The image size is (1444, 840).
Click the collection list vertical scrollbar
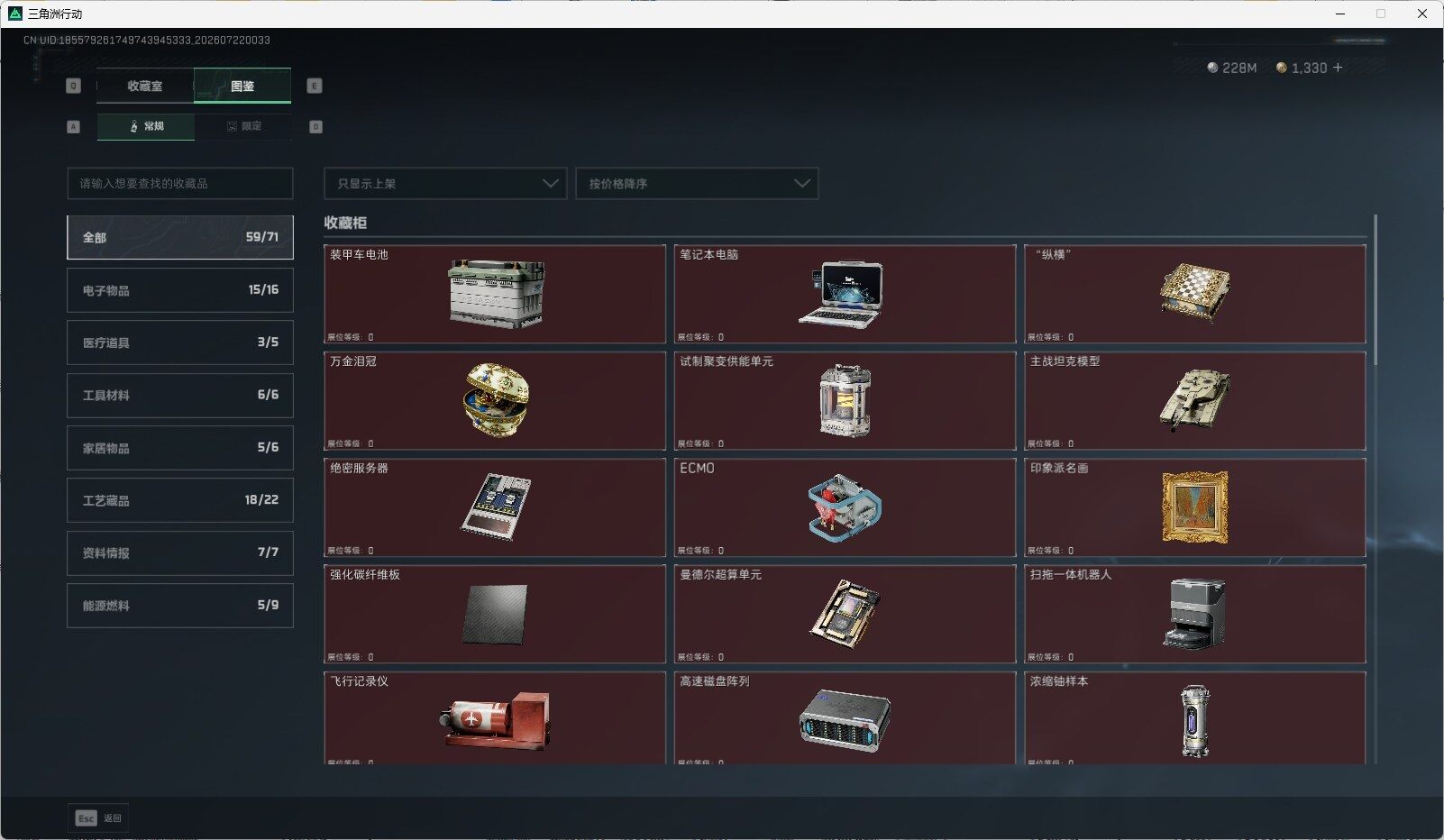[x=1375, y=288]
